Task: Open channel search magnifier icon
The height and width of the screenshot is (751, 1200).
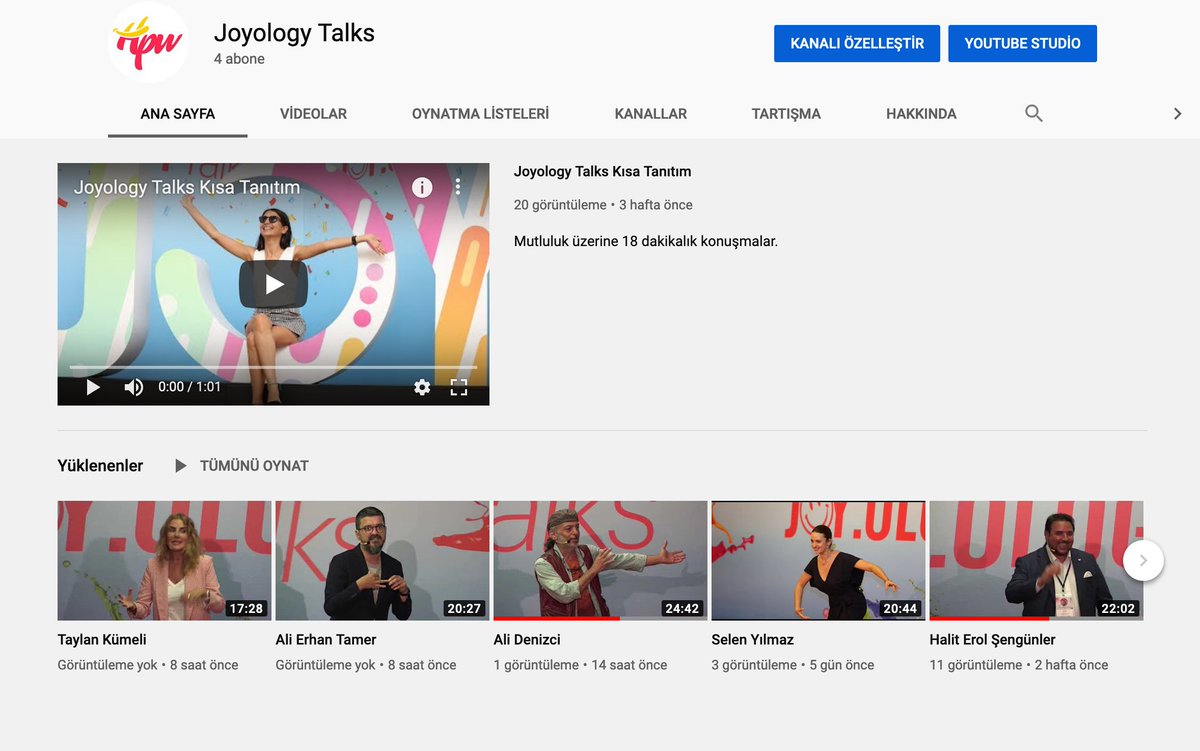Action: [1034, 113]
